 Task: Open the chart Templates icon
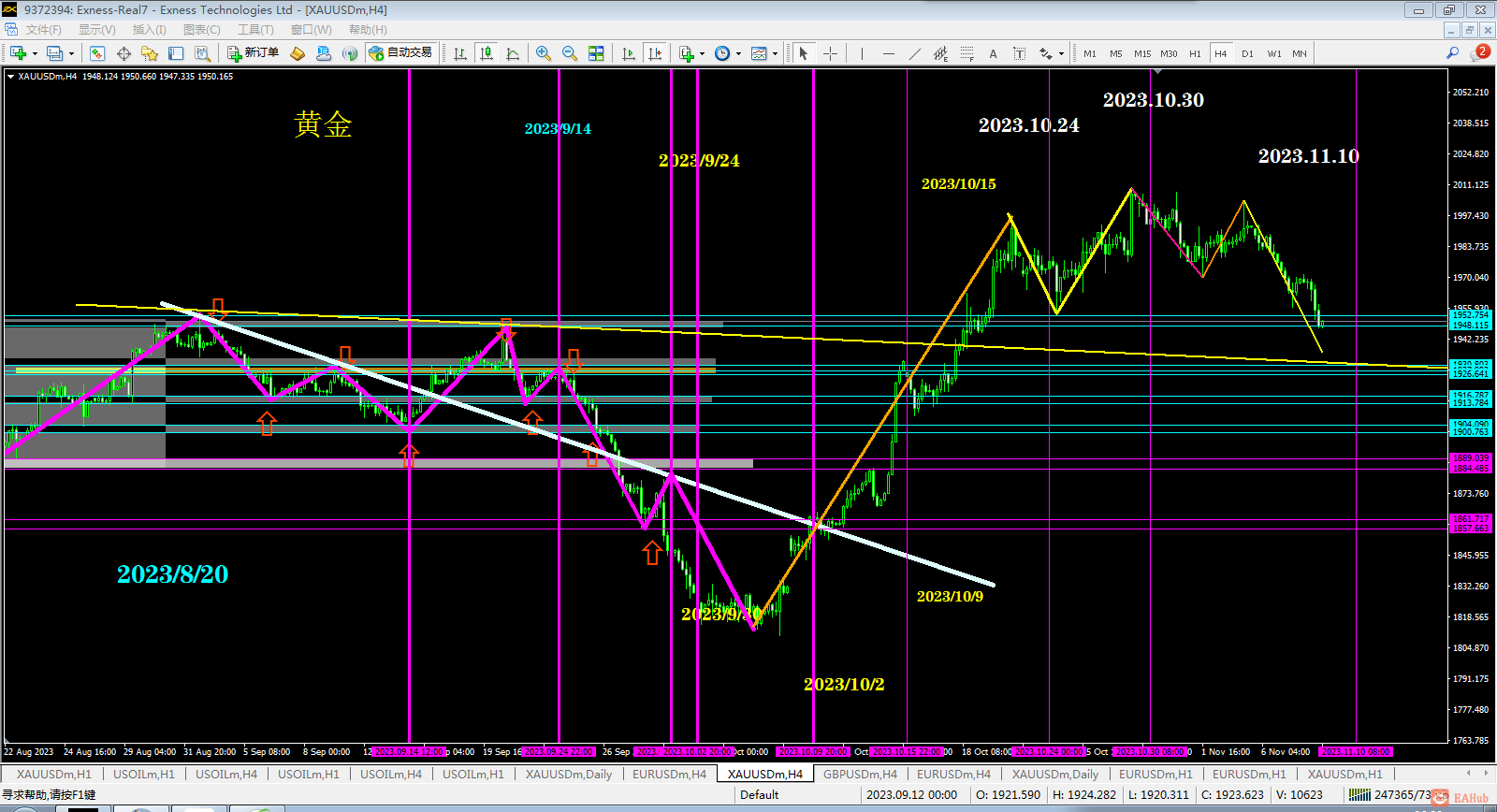coord(759,53)
